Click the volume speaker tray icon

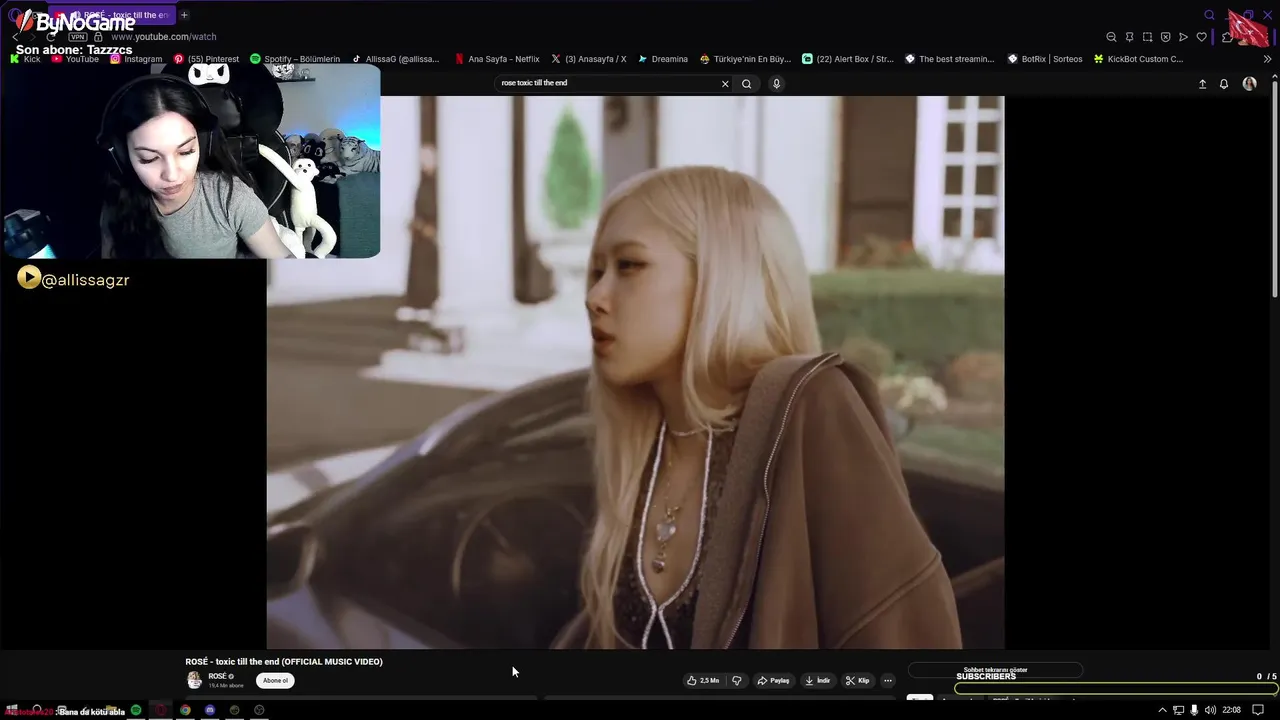coord(1210,710)
